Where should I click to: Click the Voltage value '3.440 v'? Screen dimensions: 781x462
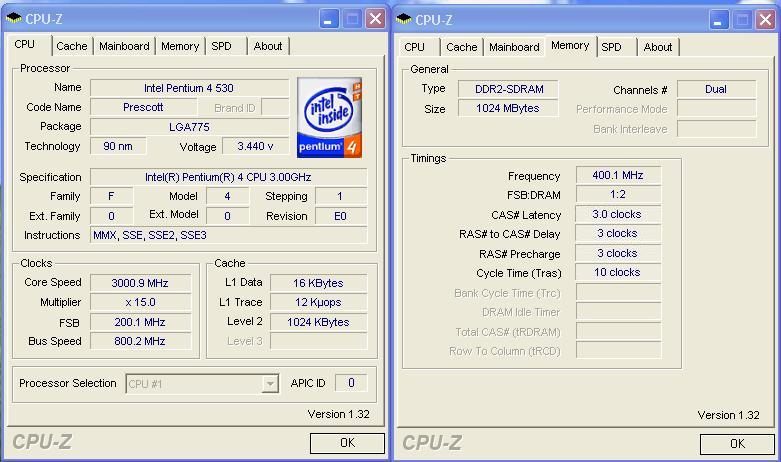[255, 146]
